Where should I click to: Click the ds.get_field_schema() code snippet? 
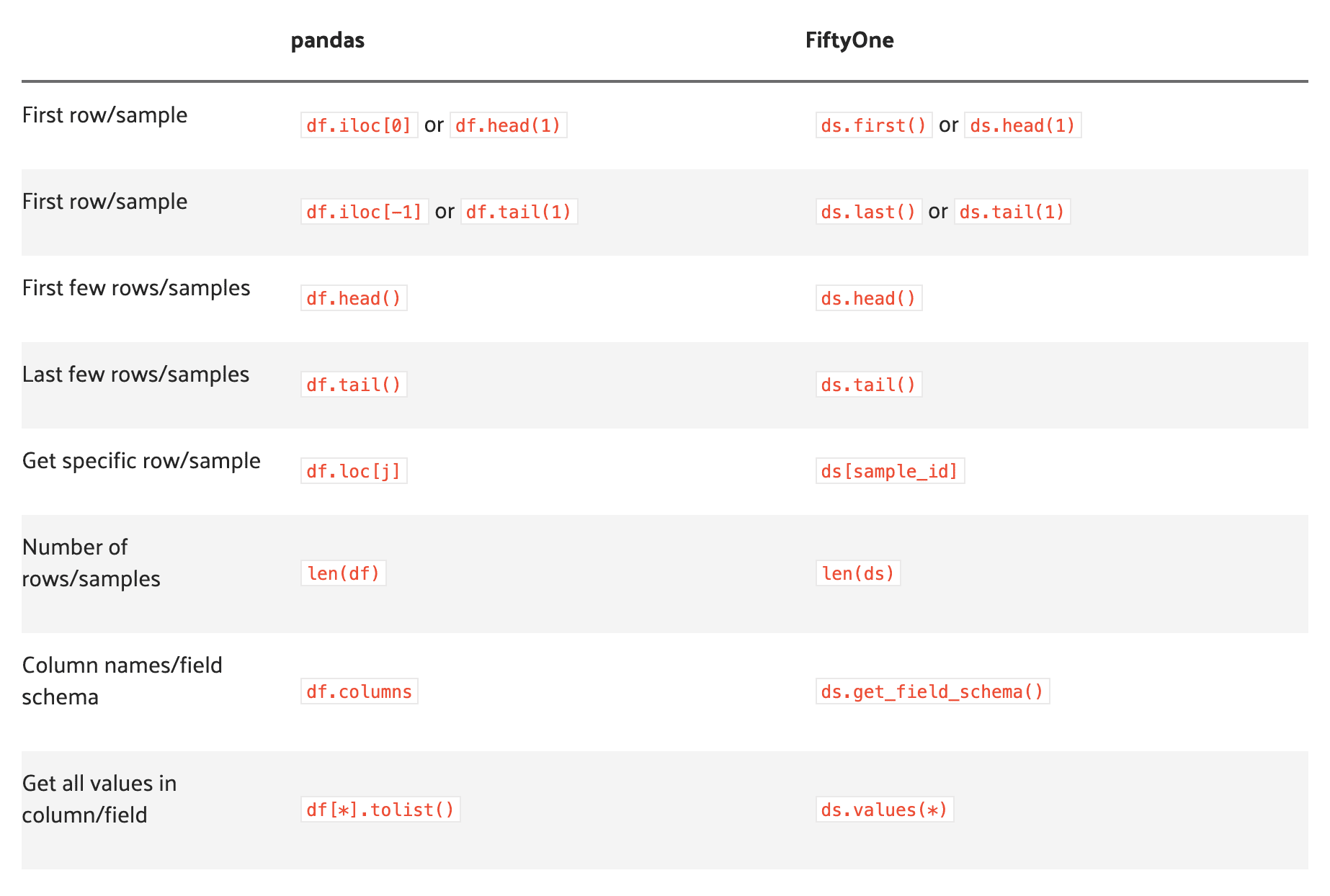click(932, 691)
